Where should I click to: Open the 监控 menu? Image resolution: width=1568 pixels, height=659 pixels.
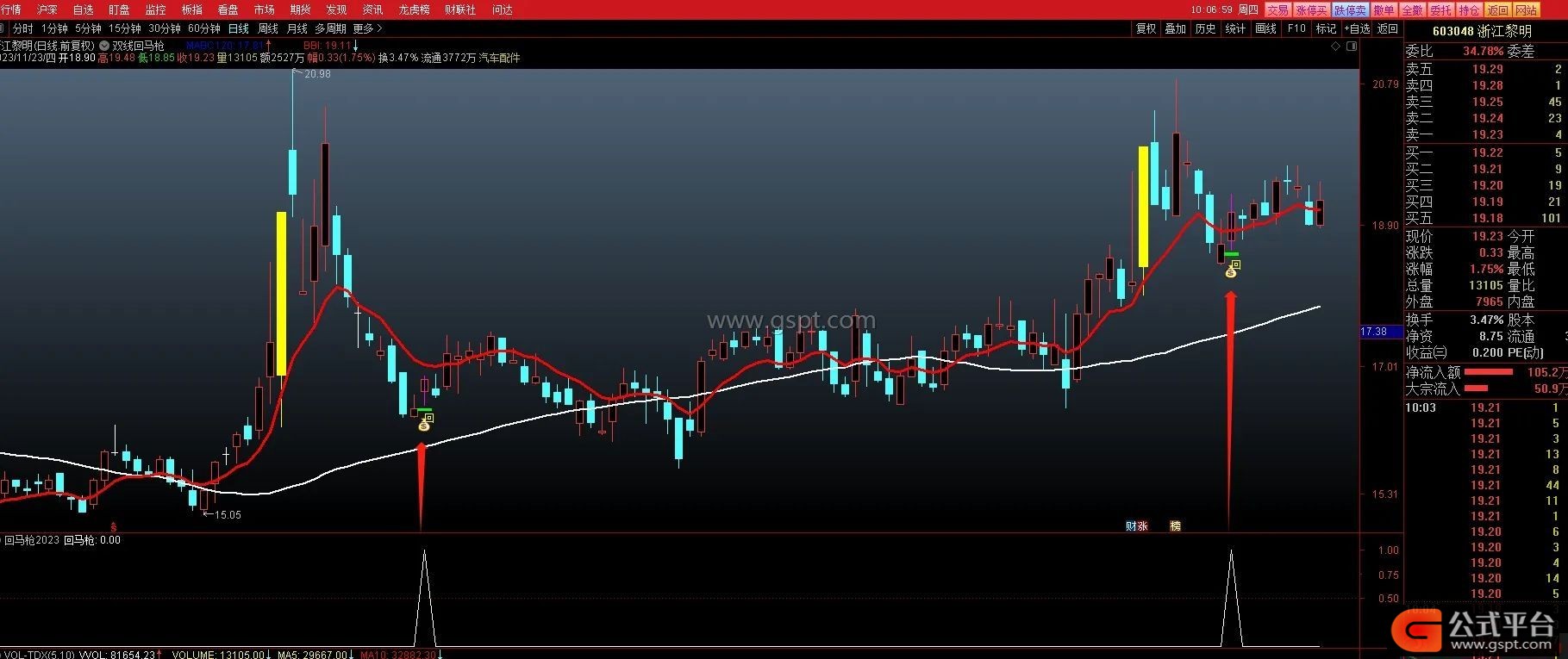pos(155,9)
